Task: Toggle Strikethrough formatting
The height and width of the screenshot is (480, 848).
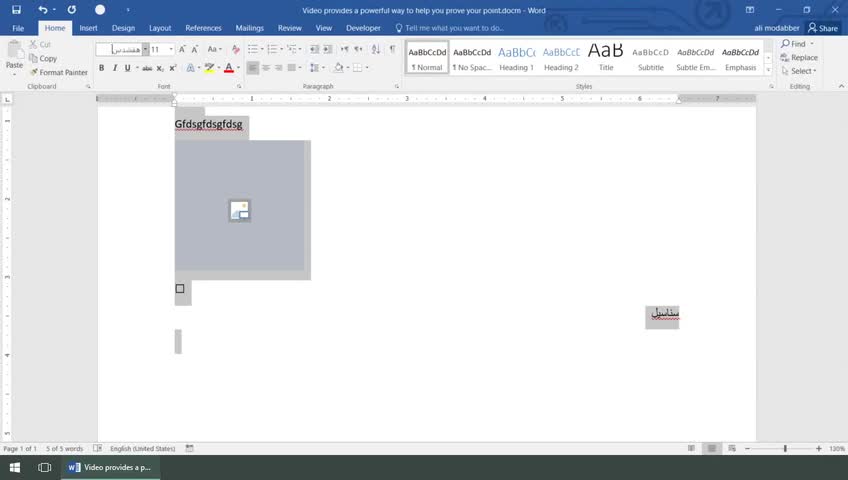Action: tap(147, 68)
